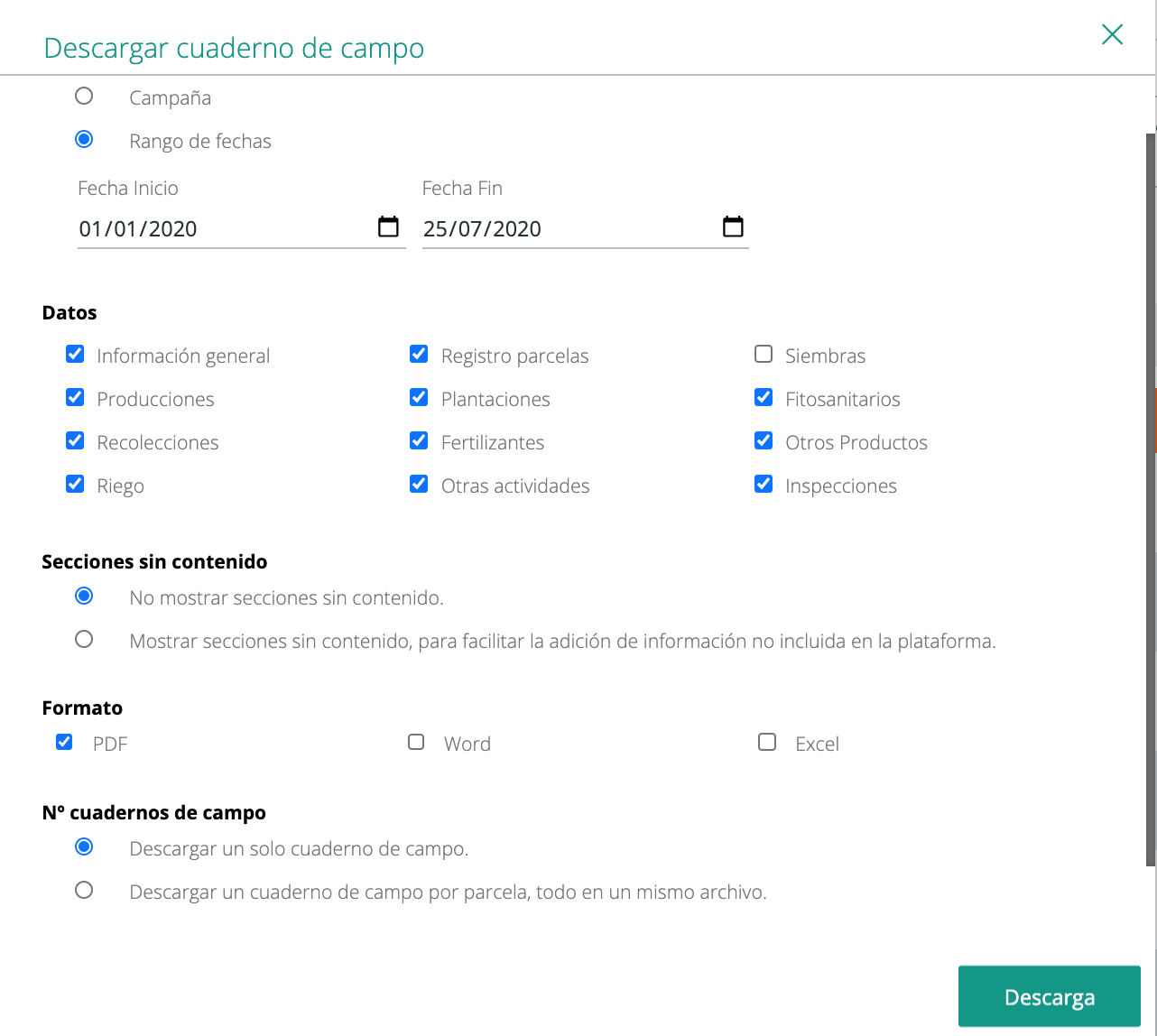
Task: Click the dialog's vertical scrollbar
Action: 1151,496
